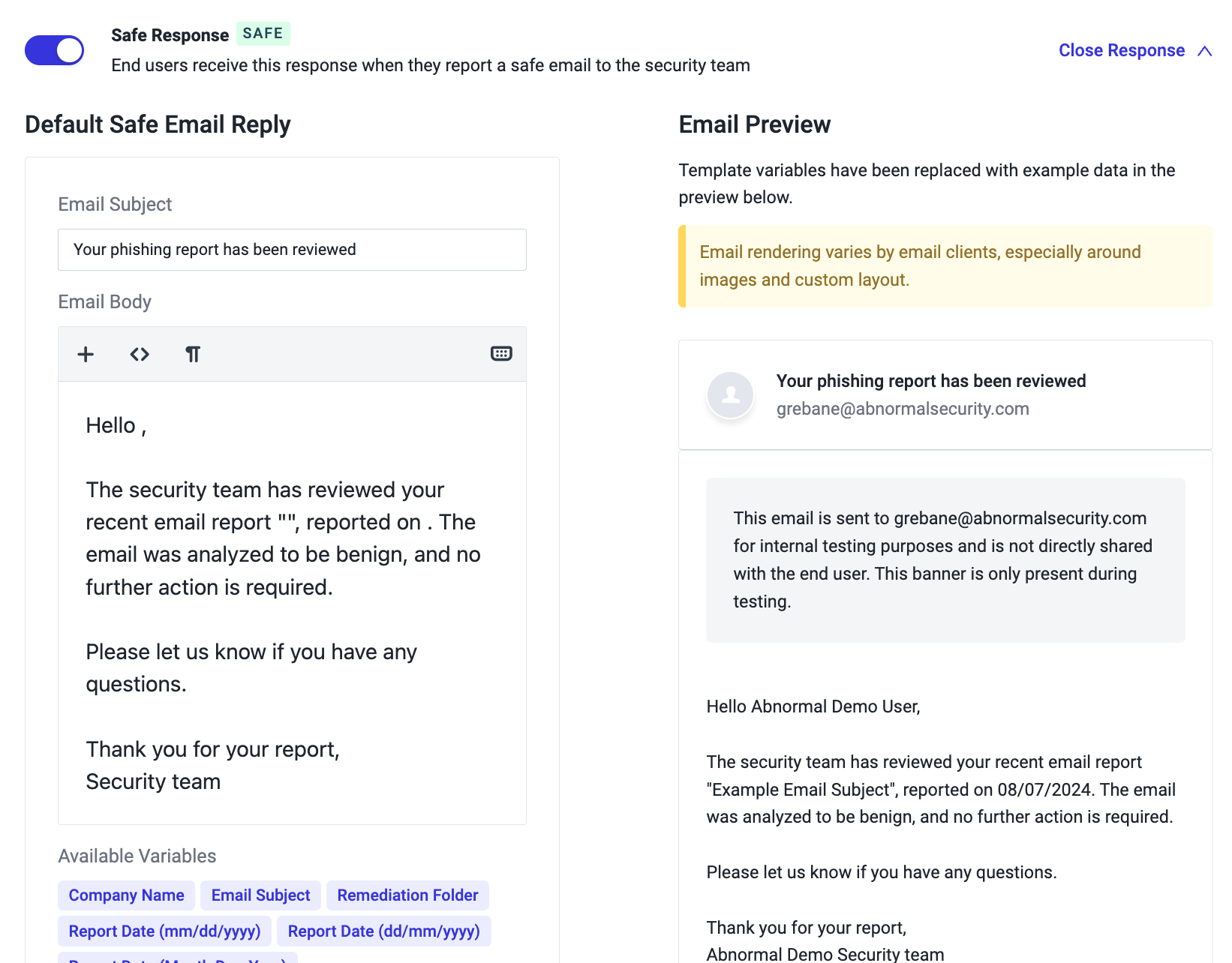Click the sender avatar in email preview

[x=730, y=394]
